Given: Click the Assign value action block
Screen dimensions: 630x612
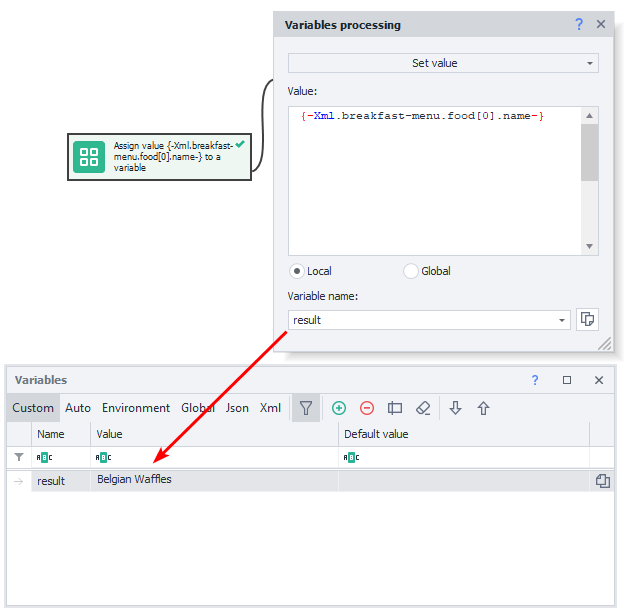Looking at the screenshot, I should pos(160,157).
